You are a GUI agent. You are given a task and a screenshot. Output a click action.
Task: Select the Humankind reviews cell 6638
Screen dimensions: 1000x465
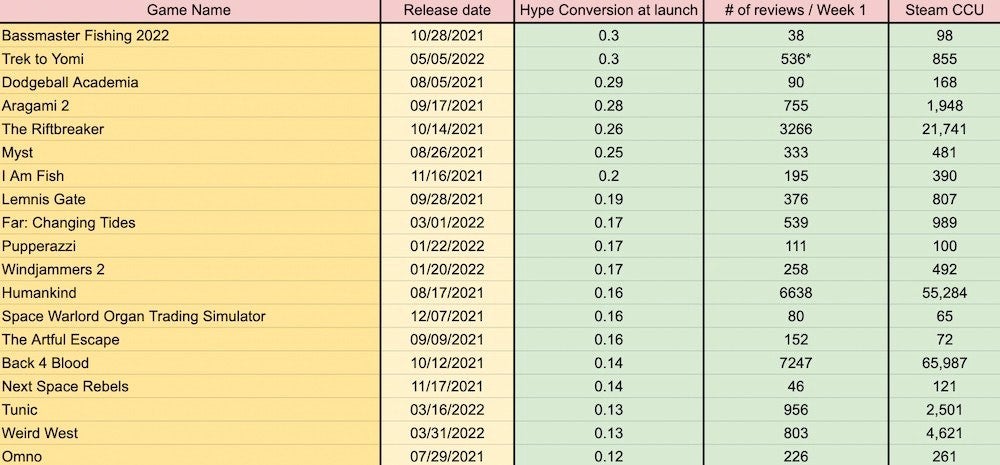(x=796, y=293)
